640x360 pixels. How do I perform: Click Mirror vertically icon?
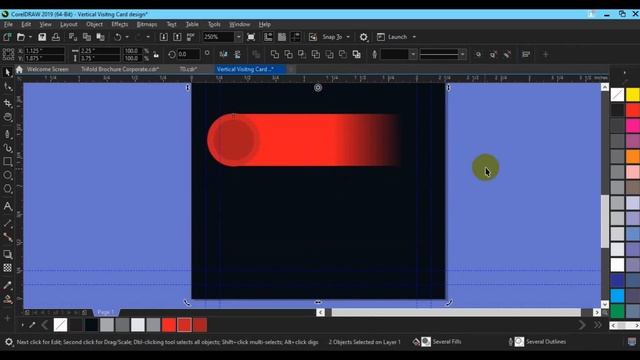tap(237, 54)
